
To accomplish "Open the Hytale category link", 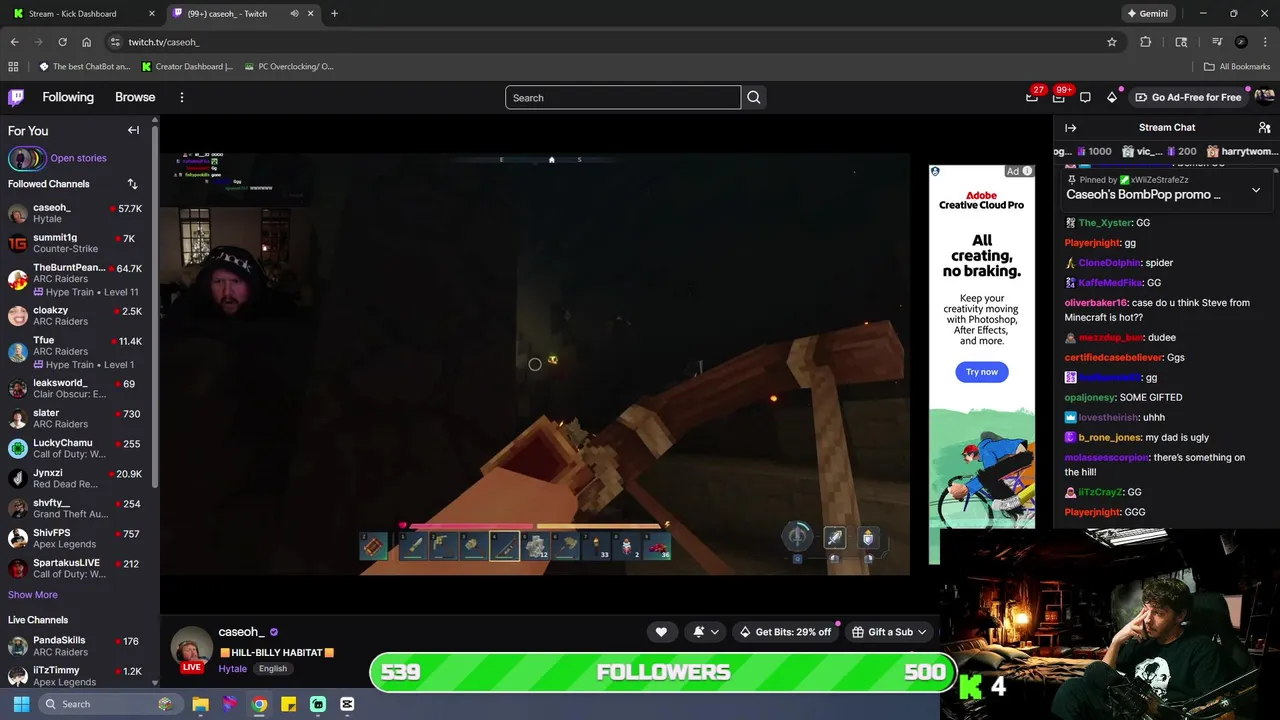I will click(232, 669).
